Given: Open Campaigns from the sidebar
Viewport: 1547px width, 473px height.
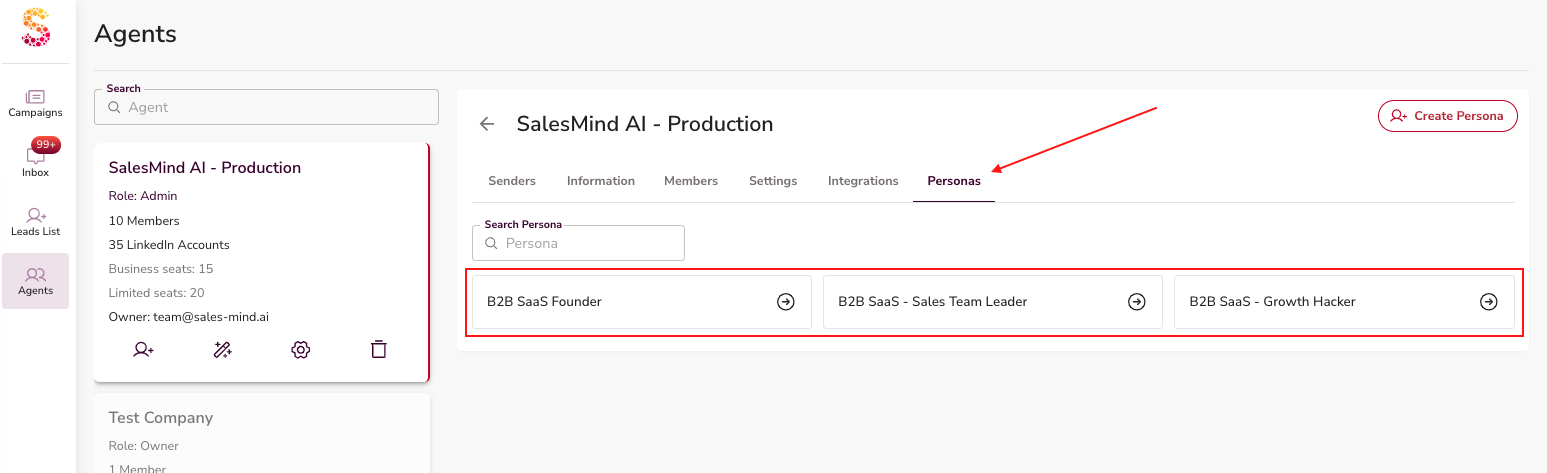Looking at the screenshot, I should [x=36, y=103].
